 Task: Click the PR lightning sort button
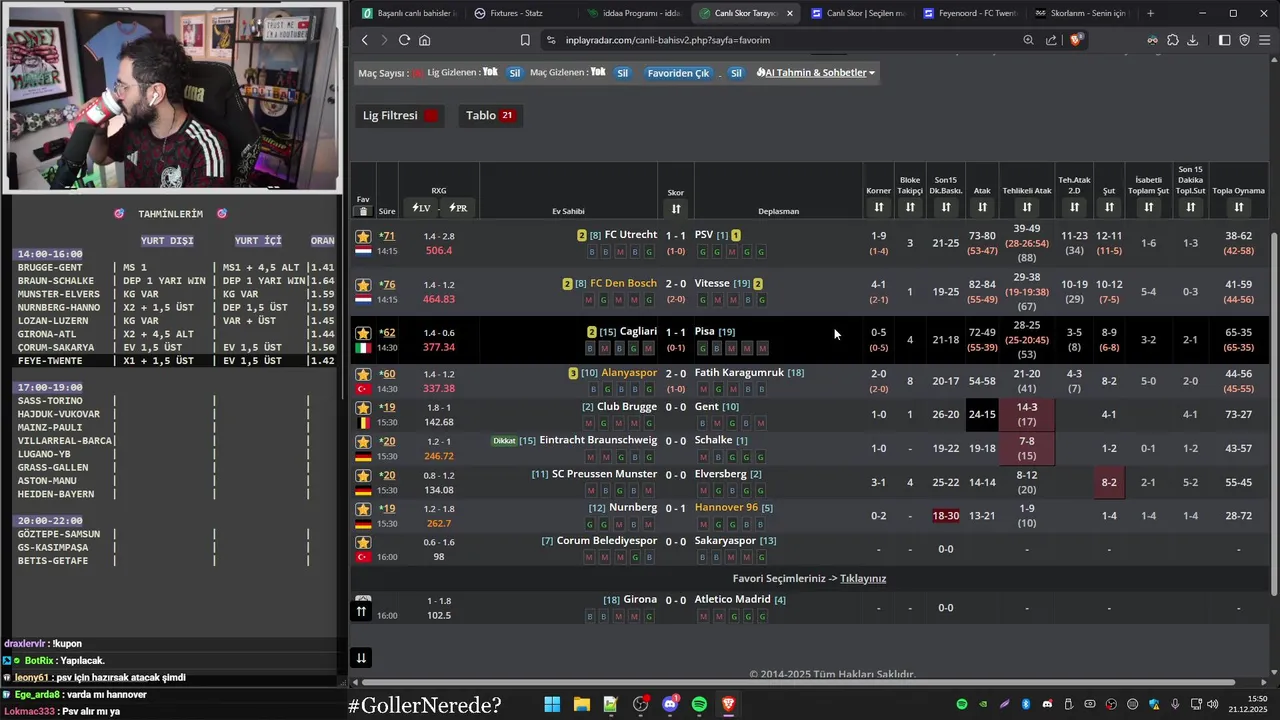tap(458, 208)
